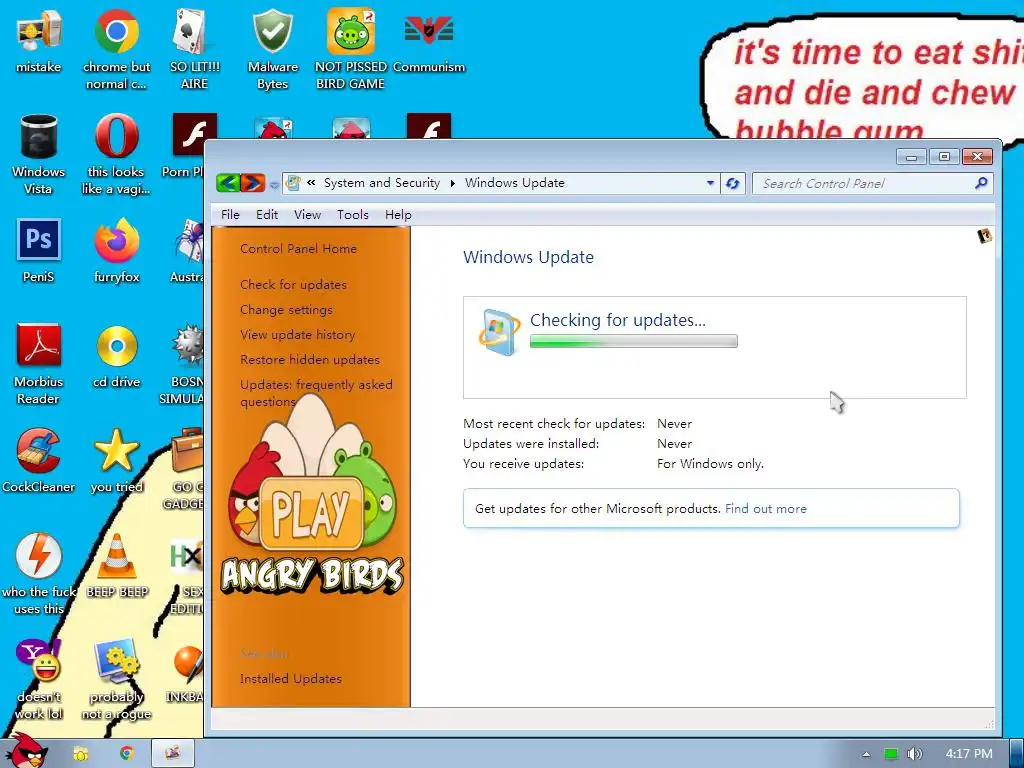Image resolution: width=1024 pixels, height=768 pixels.
Task: Open the 'probably not a rogue' icon
Action: click(116, 679)
